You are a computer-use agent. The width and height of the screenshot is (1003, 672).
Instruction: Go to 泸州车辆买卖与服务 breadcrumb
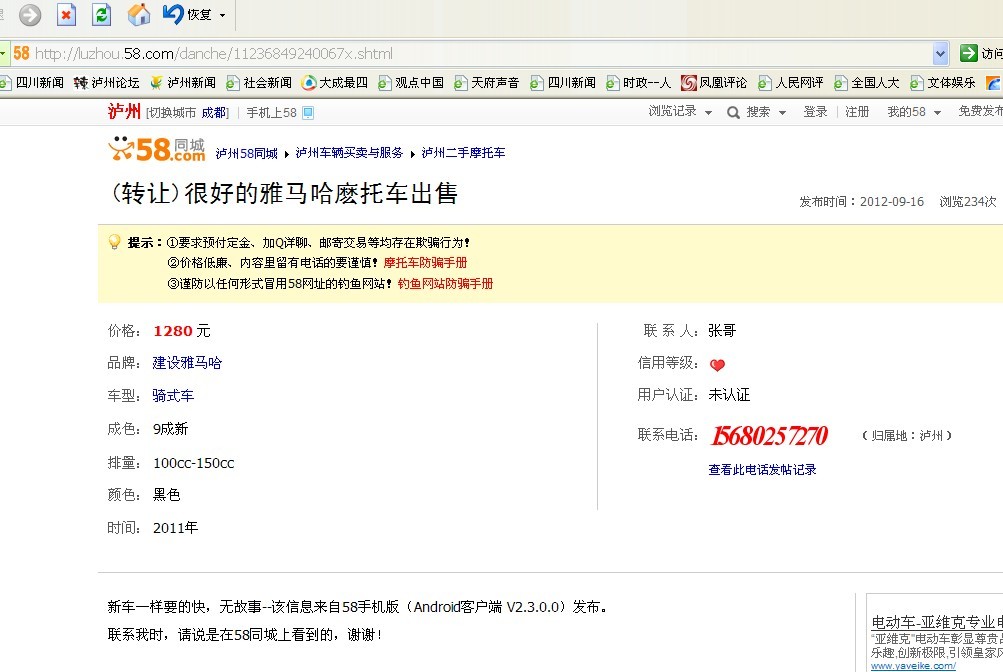349,153
